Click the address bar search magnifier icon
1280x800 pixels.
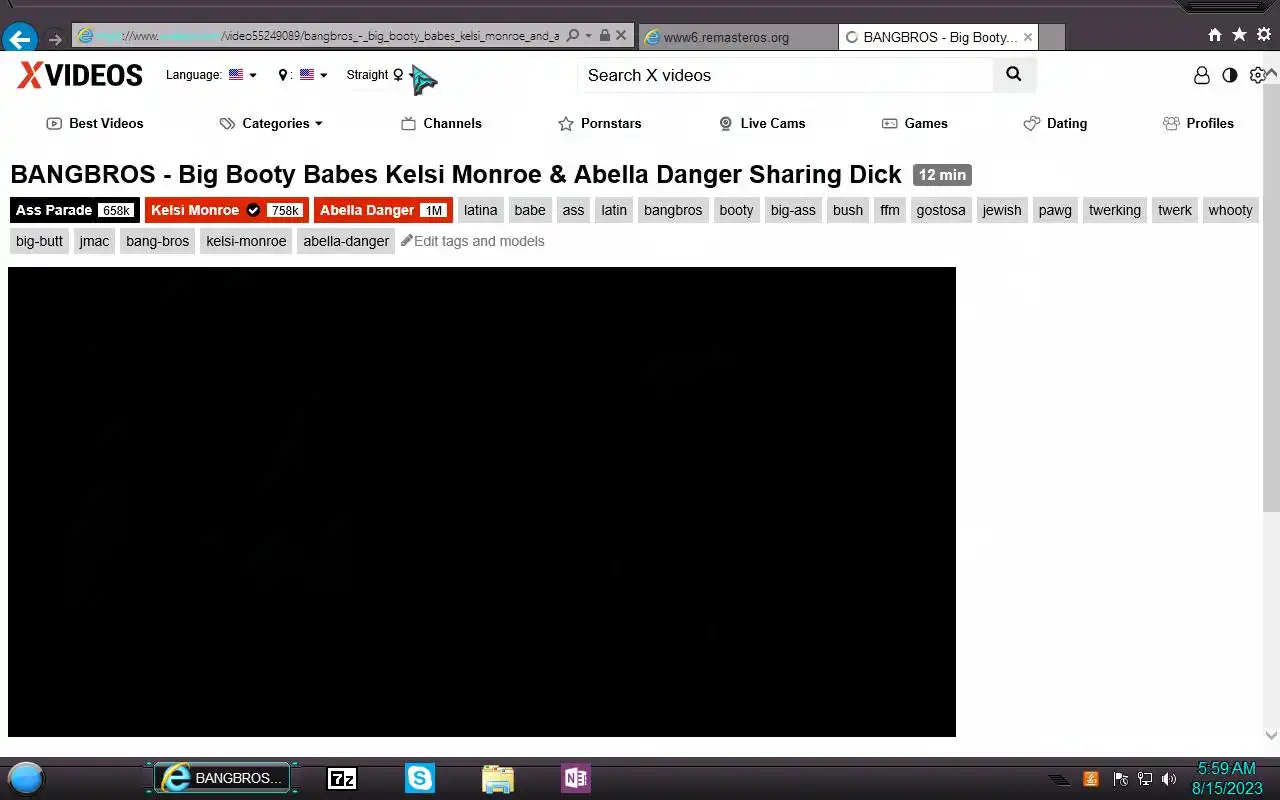[x=573, y=36]
